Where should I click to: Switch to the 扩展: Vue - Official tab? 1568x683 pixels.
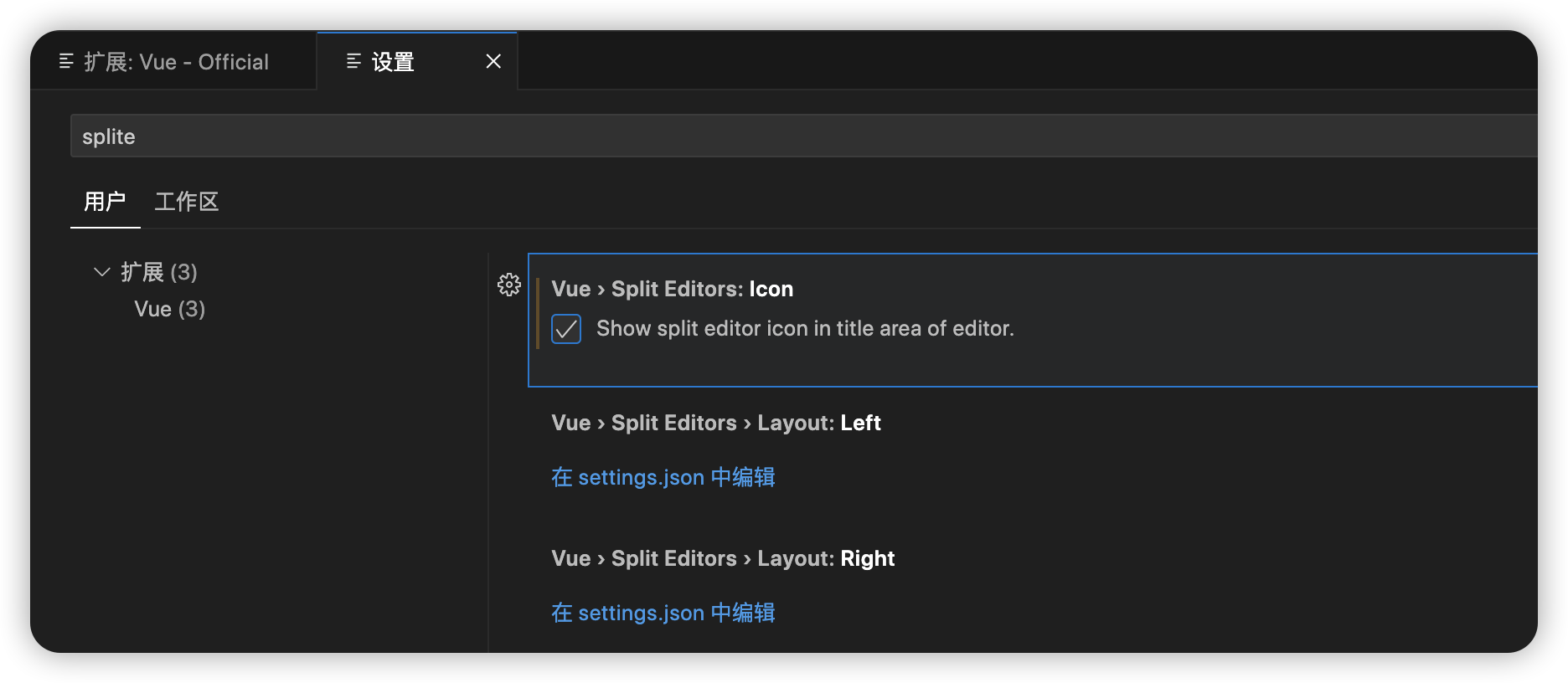[173, 61]
